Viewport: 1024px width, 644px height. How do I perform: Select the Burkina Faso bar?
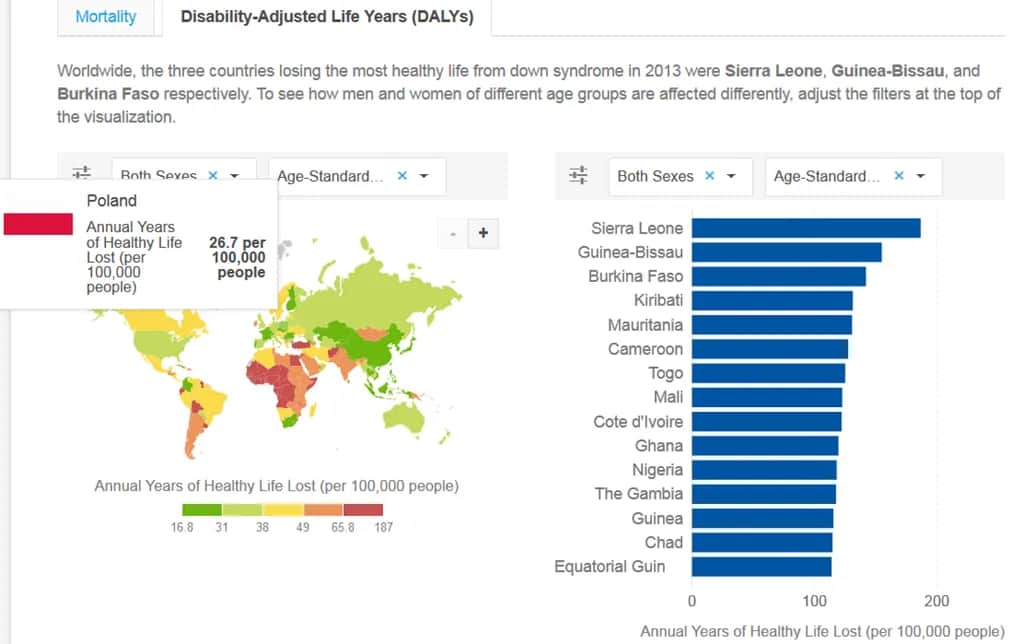point(778,276)
